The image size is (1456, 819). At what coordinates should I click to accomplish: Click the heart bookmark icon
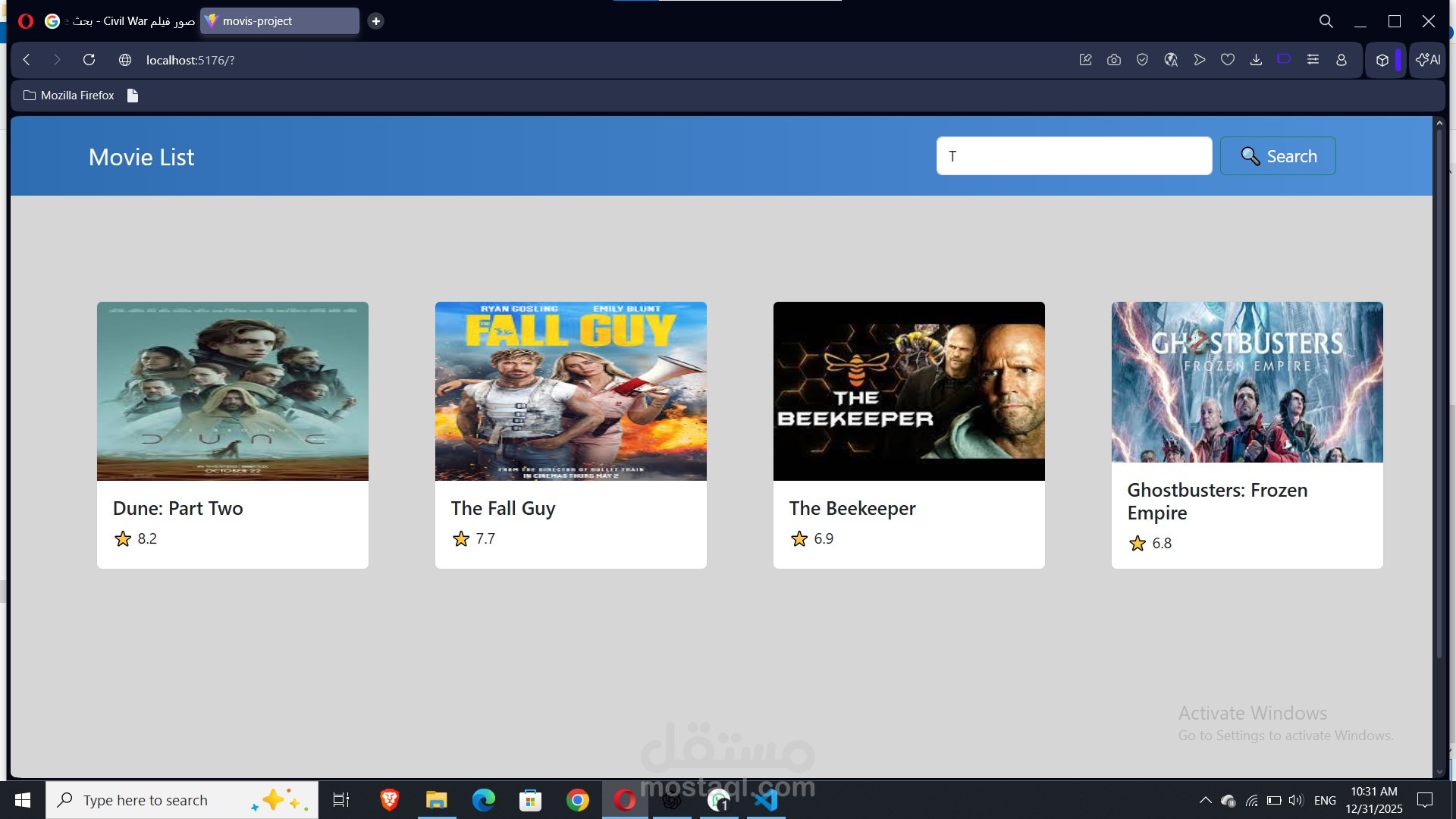pyautogui.click(x=1228, y=60)
